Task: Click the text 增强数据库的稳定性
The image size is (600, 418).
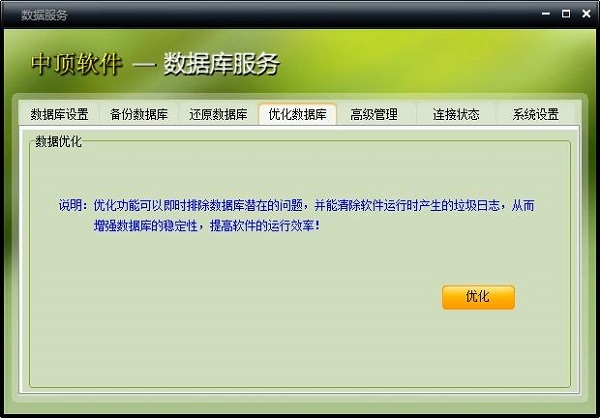Action: [146, 225]
